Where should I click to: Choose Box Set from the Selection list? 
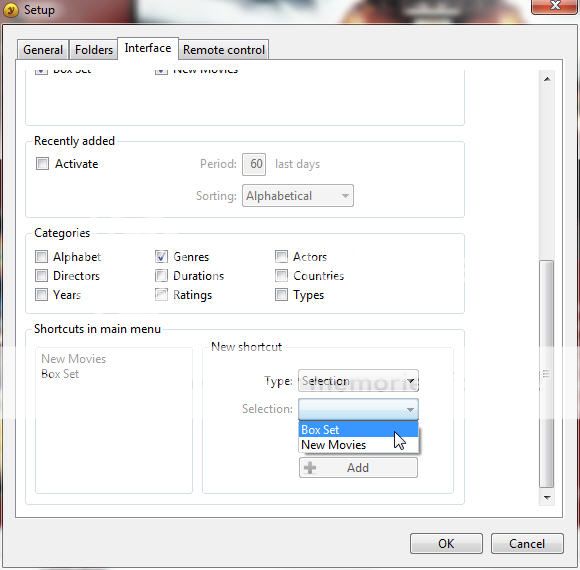coord(358,429)
